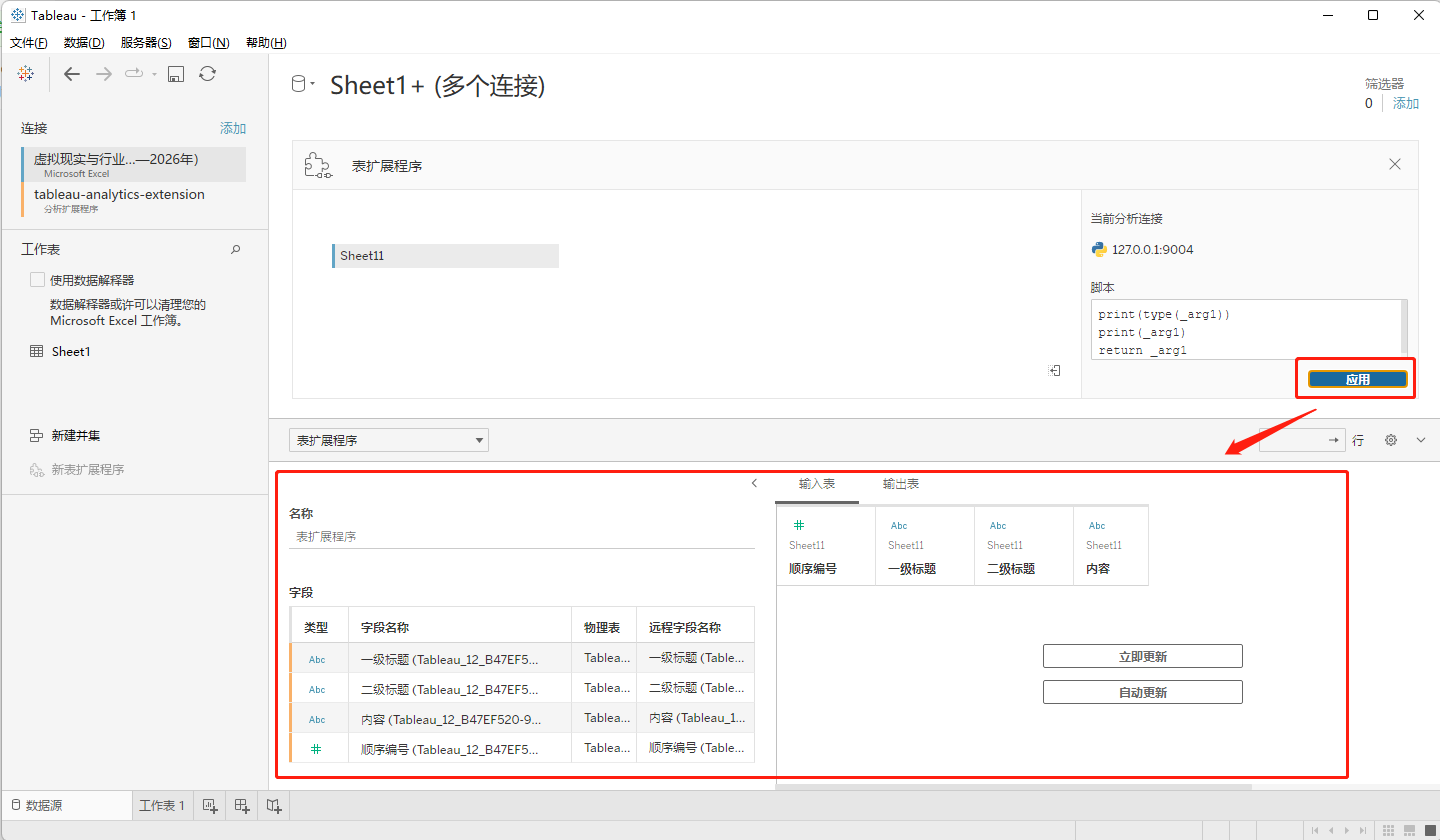The width and height of the screenshot is (1440, 840).
Task: Select Sheet1 table in worksheet list
Action: point(70,352)
